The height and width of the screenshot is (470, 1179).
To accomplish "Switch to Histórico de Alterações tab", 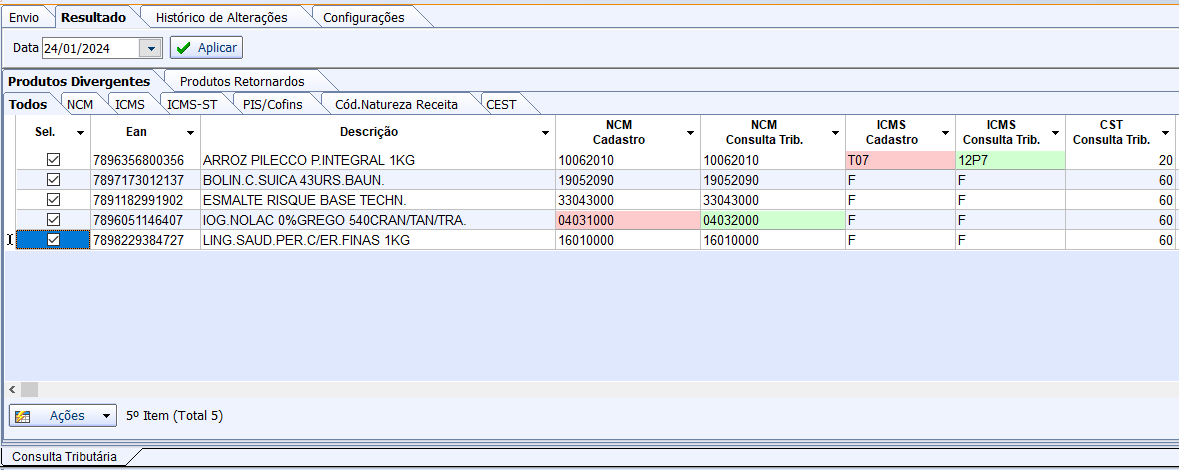I will (x=221, y=17).
